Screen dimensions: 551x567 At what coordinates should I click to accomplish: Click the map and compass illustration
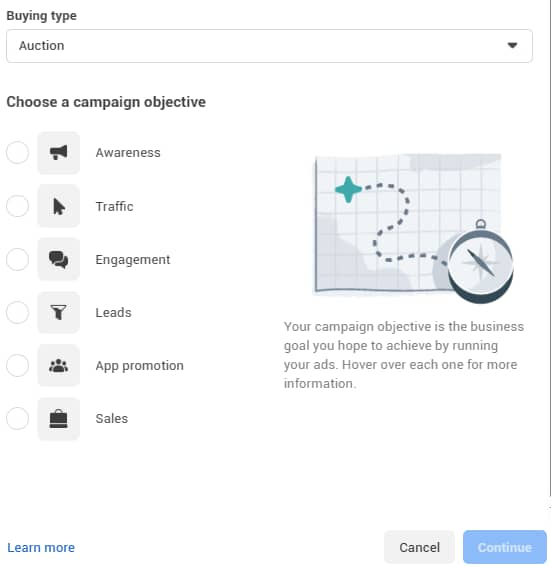(413, 228)
